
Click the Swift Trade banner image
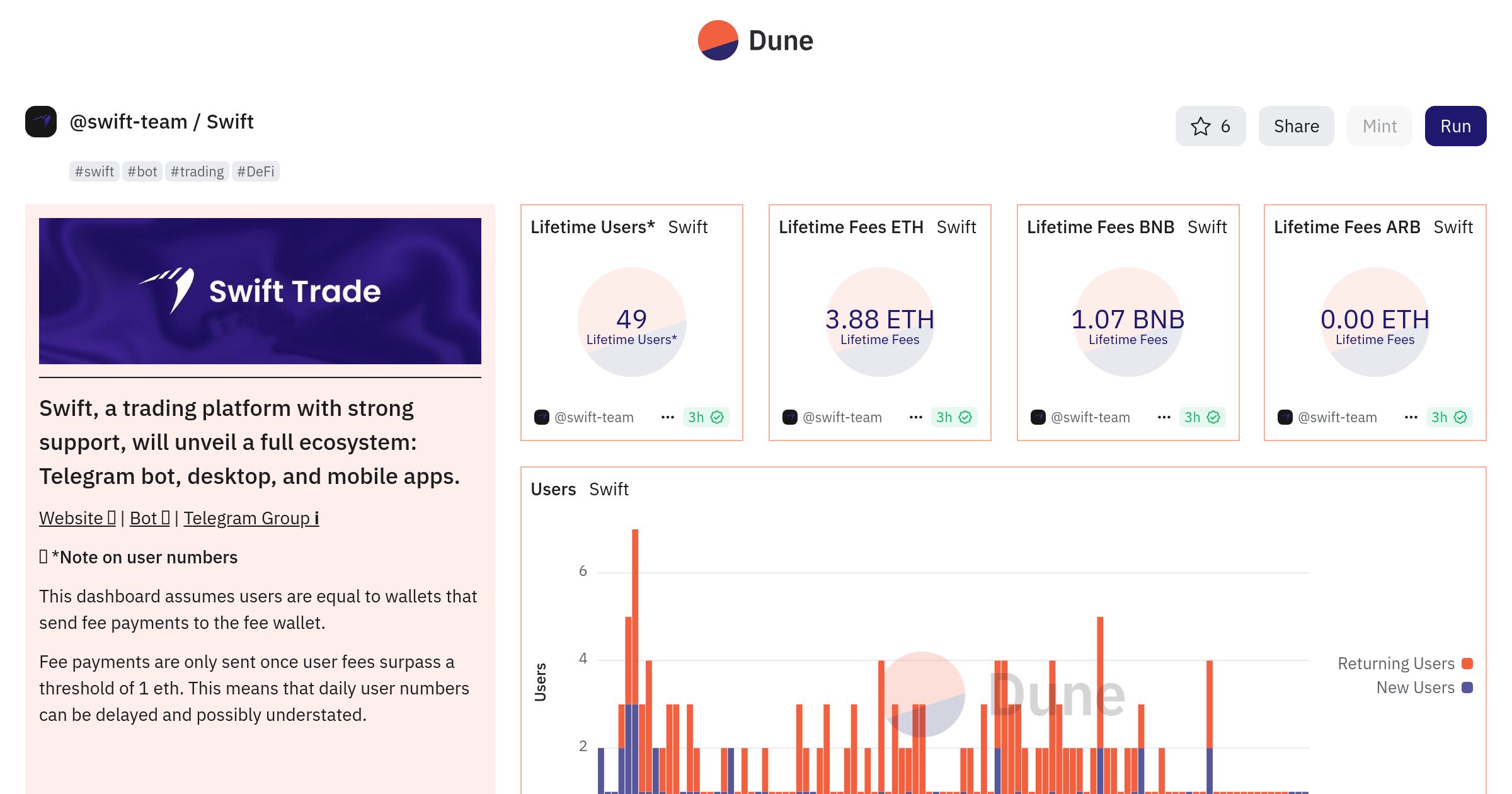coord(260,291)
